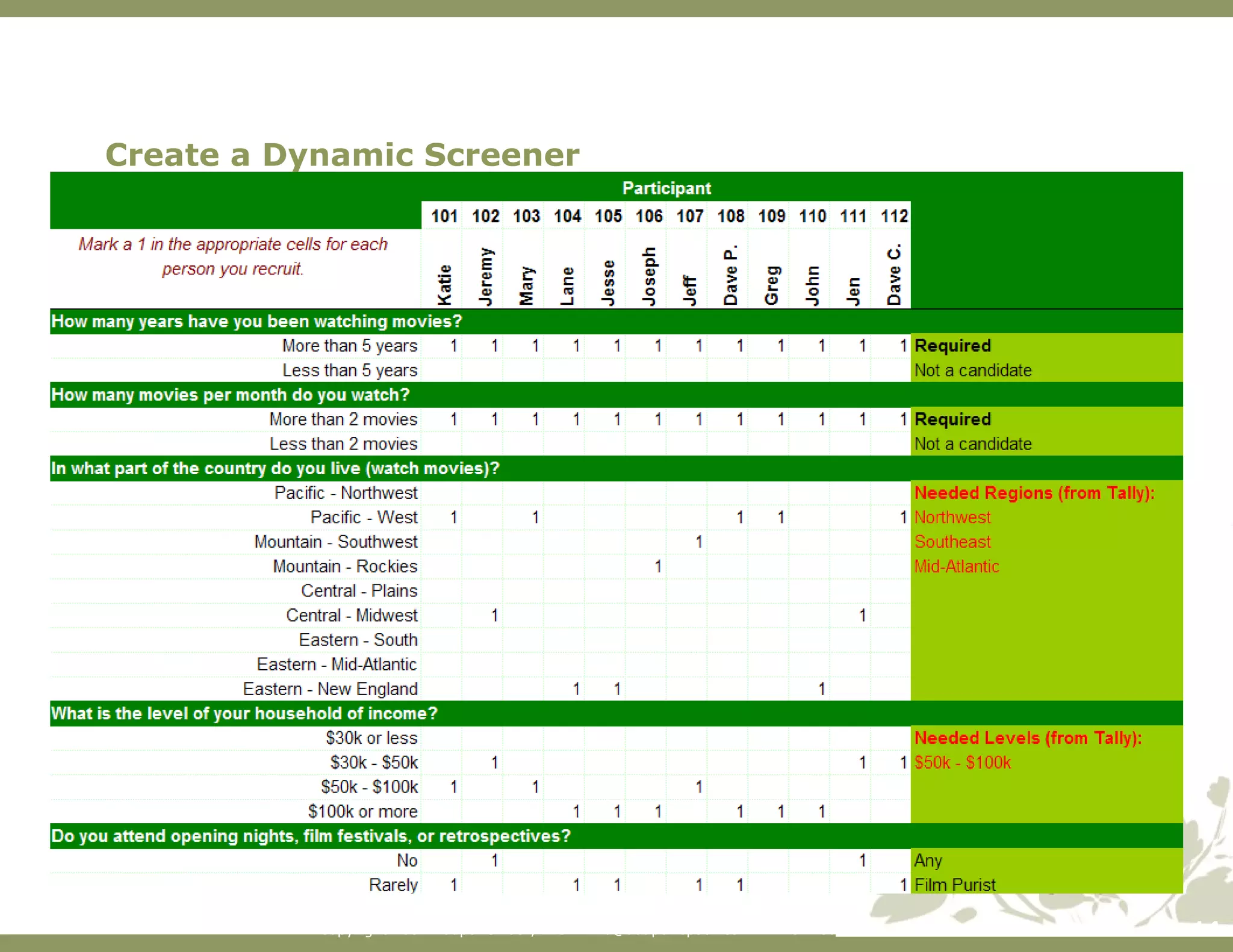Click the red 'Mid-Atlantic' needed region
Viewport: 1233px width, 952px height.
click(957, 567)
